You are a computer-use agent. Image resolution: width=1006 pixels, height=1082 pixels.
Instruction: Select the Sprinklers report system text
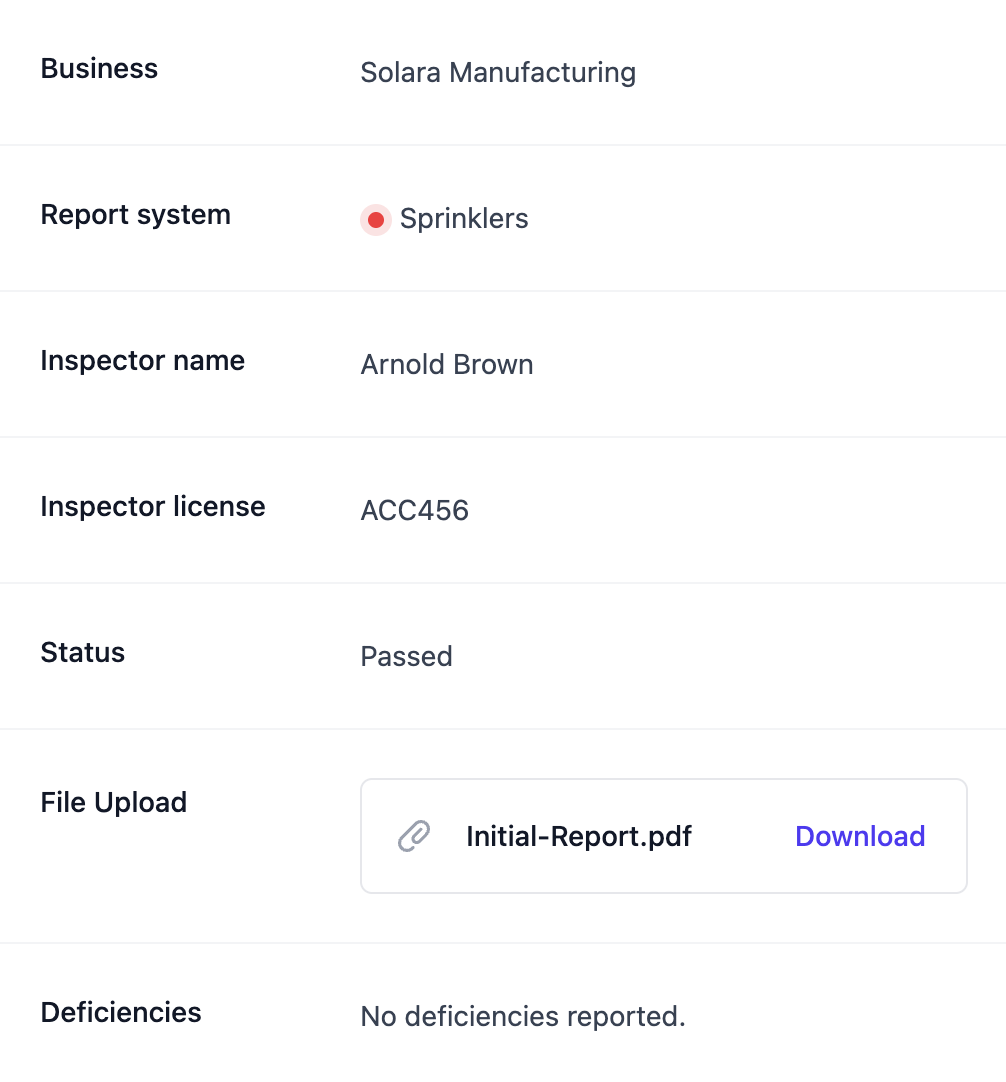(x=463, y=219)
